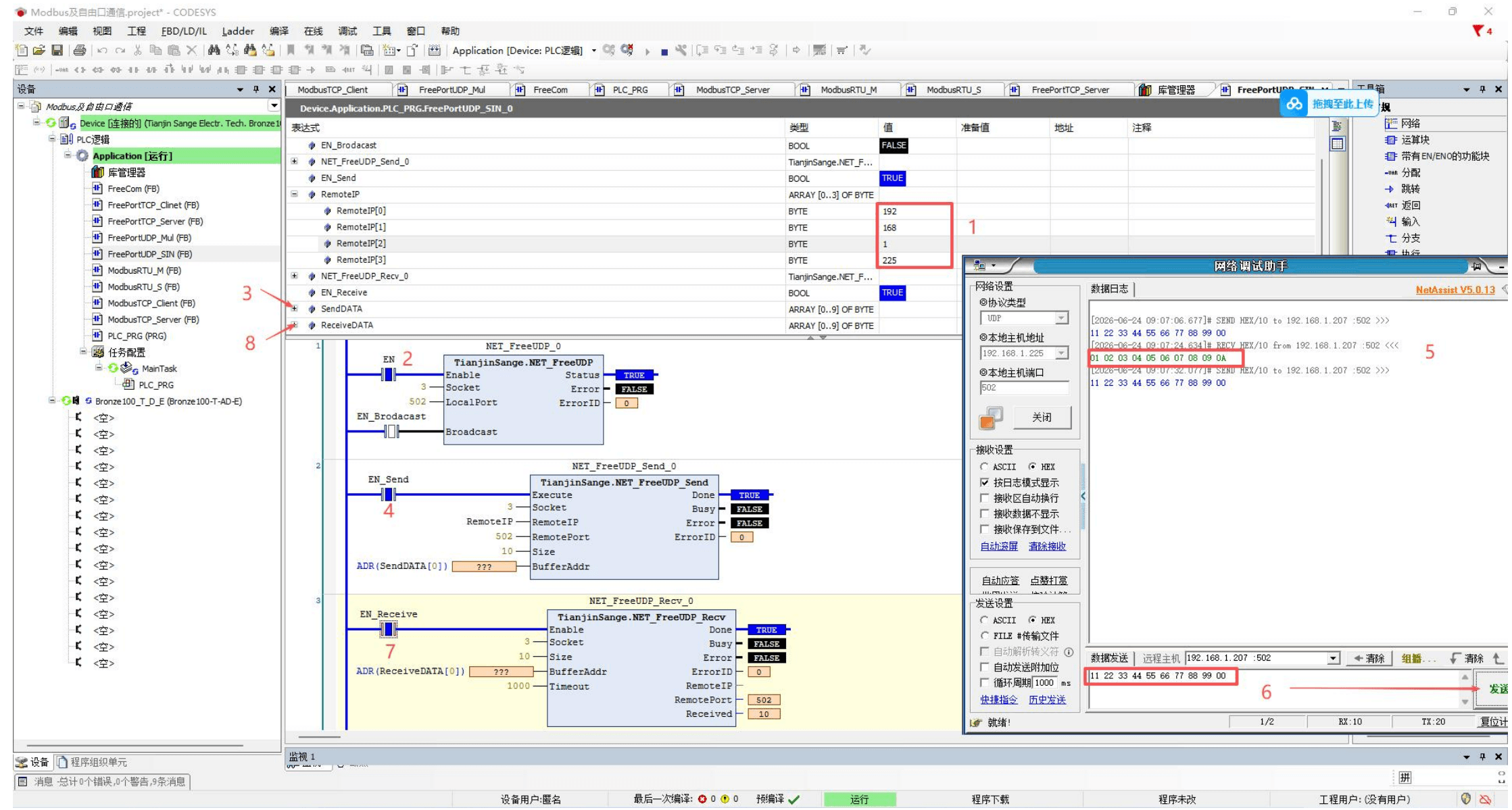Collapse the 任务配置 tree node
This screenshot has width=1512, height=810.
click(84, 352)
